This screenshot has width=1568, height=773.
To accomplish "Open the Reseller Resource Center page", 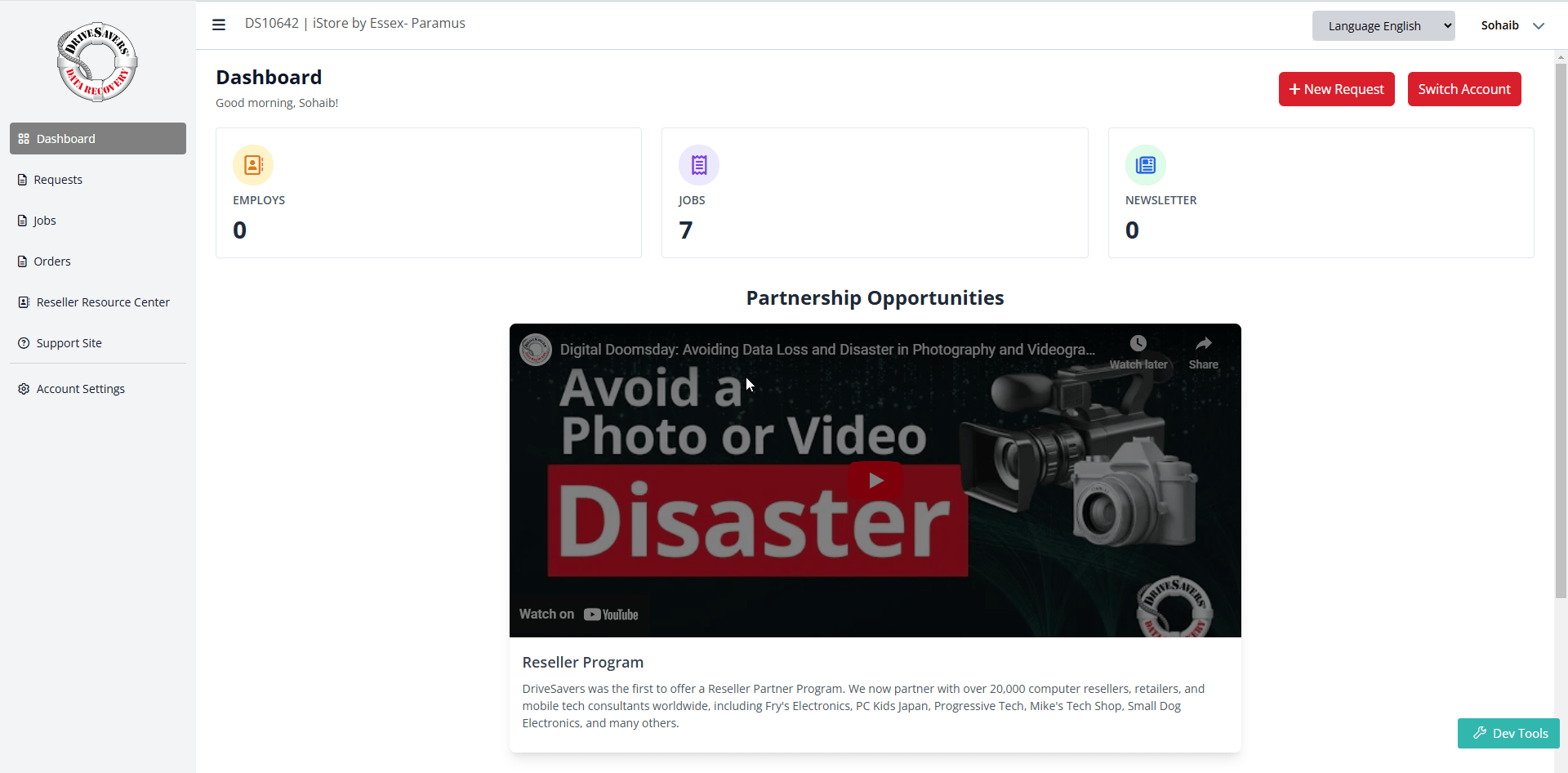I will pyautogui.click(x=103, y=302).
